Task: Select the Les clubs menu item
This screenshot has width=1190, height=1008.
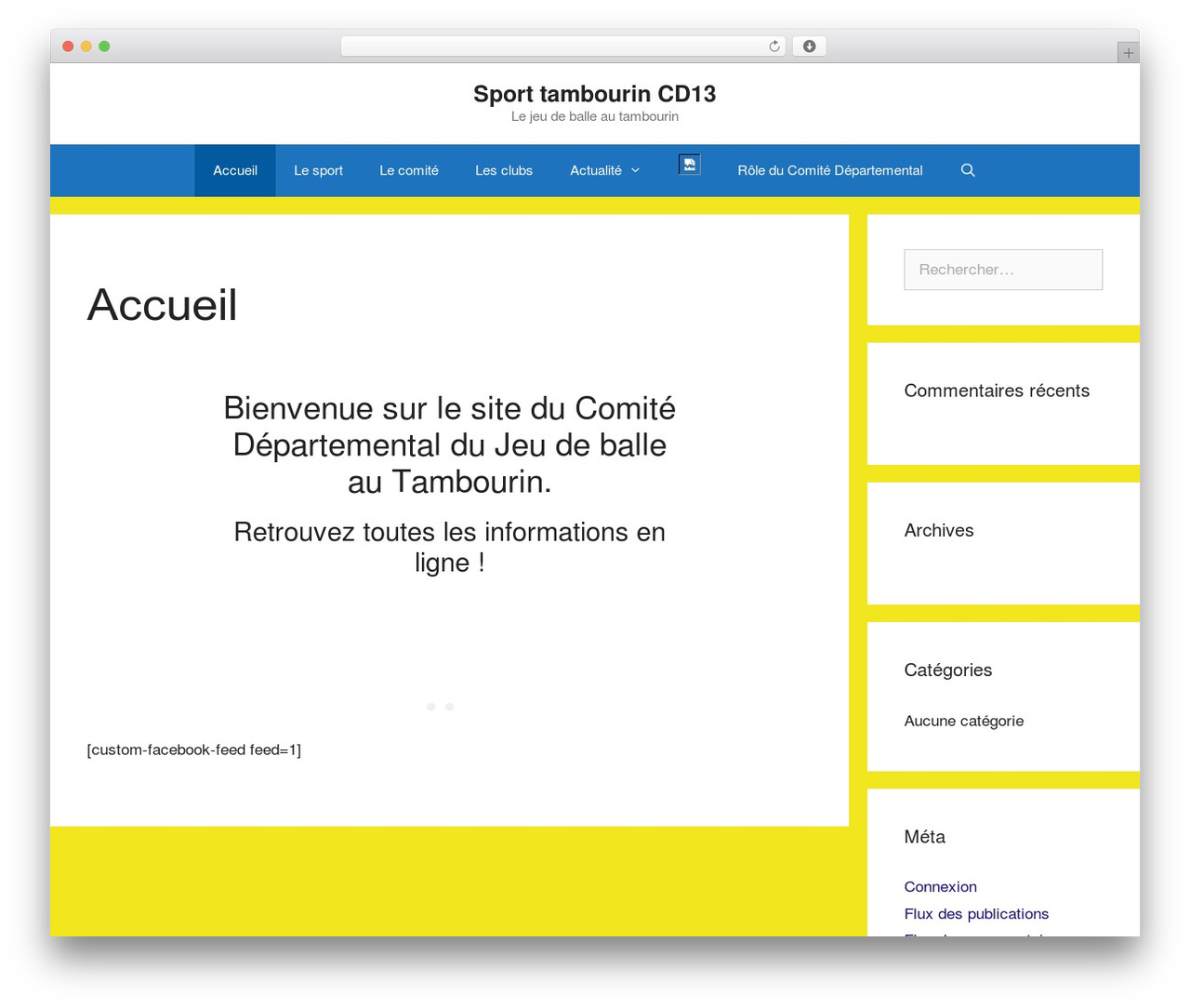Action: click(504, 170)
